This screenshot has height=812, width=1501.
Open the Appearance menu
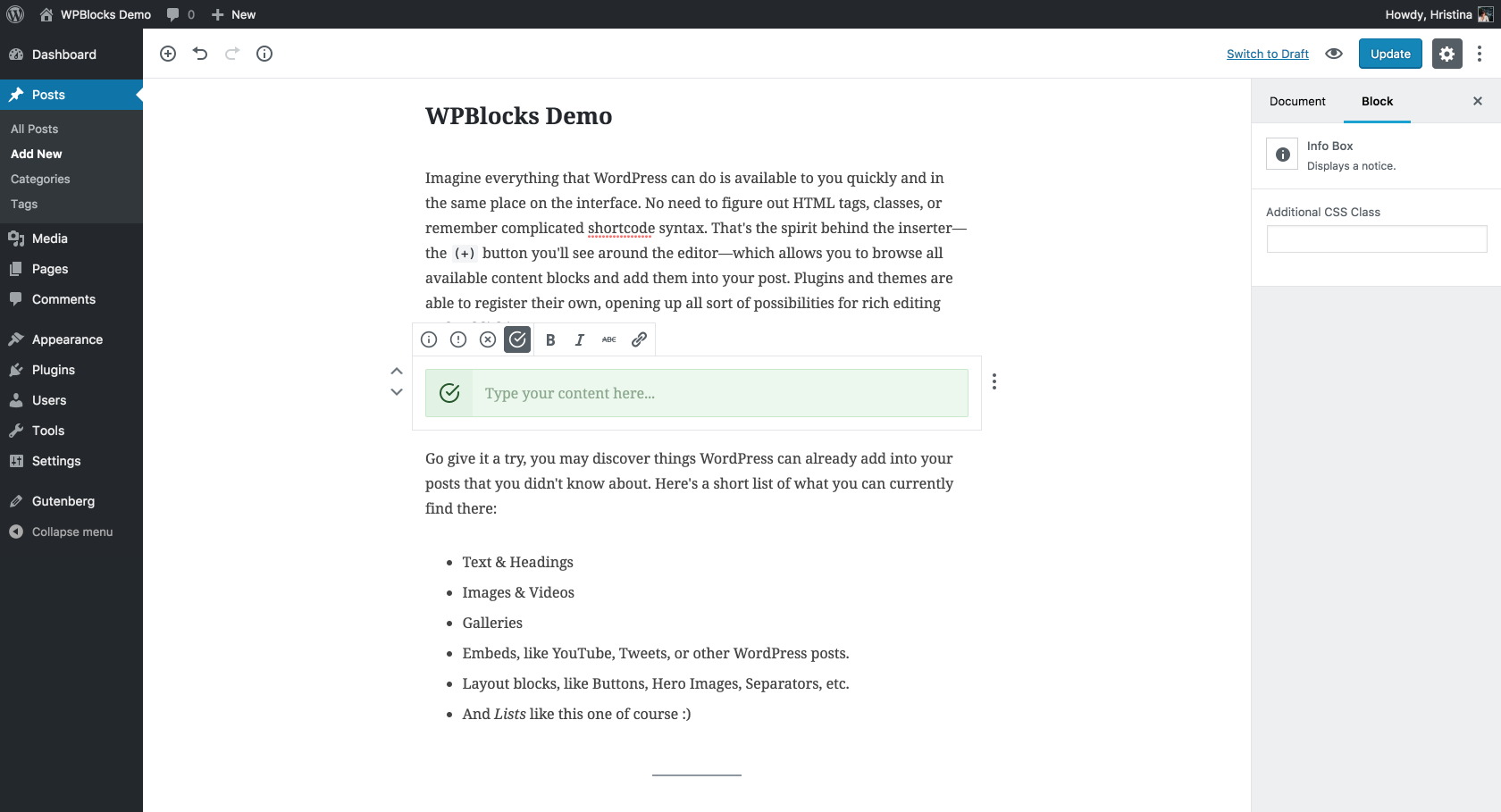tap(71, 339)
